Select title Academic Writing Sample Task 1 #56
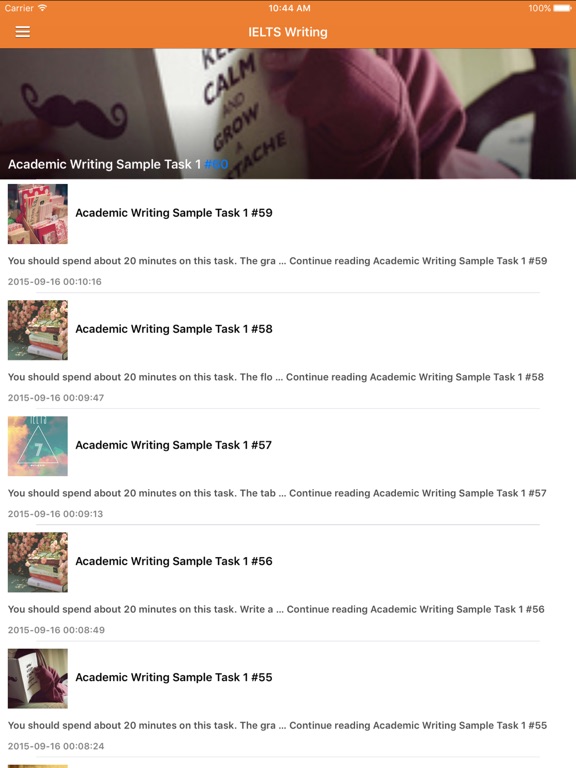Image resolution: width=576 pixels, height=768 pixels. point(174,561)
